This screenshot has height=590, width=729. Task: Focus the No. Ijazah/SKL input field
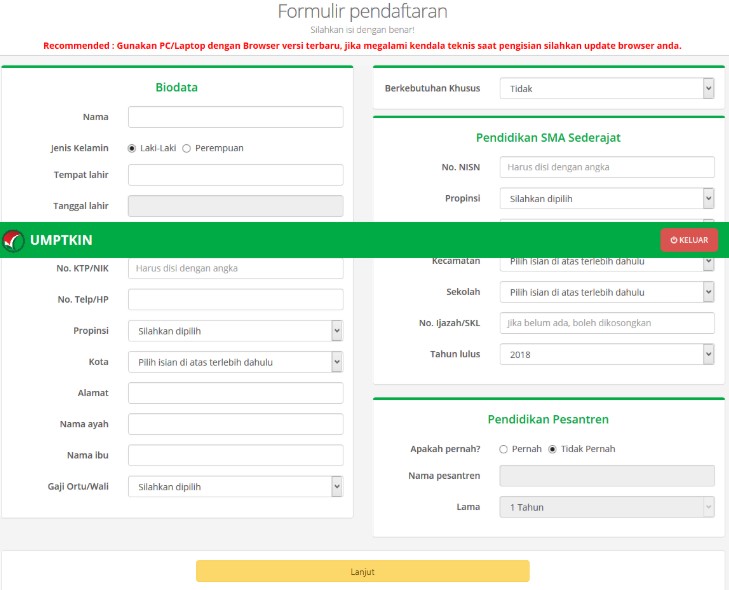coord(607,323)
